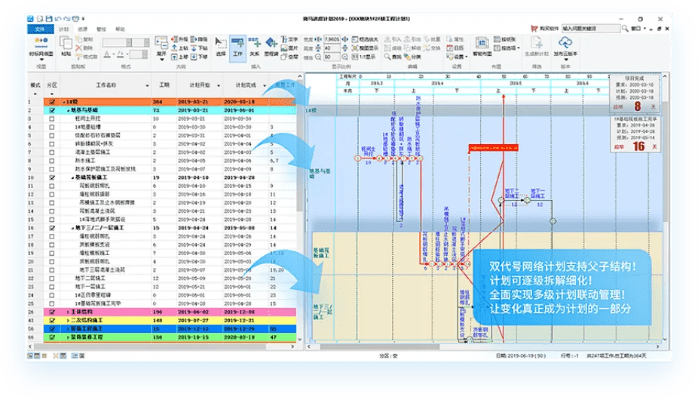Click the 格式刷 format painter icon
Viewport: 698px width, 400px height.
click(x=79, y=57)
